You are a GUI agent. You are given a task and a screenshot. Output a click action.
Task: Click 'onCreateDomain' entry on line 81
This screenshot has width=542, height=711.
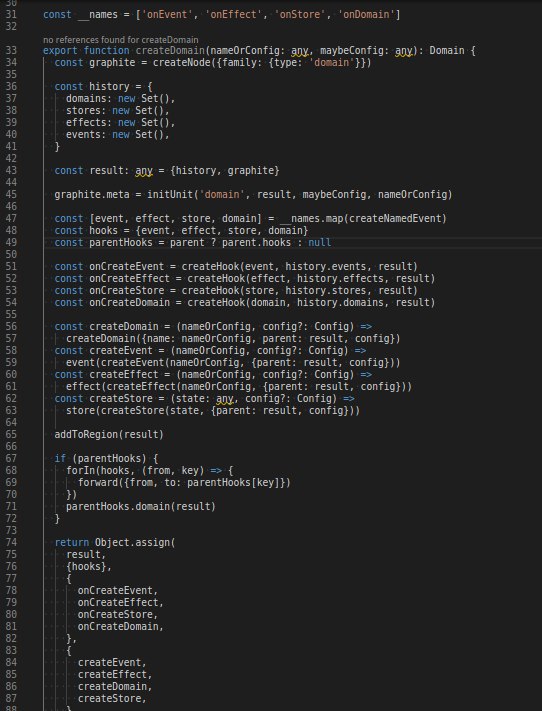[x=118, y=626]
